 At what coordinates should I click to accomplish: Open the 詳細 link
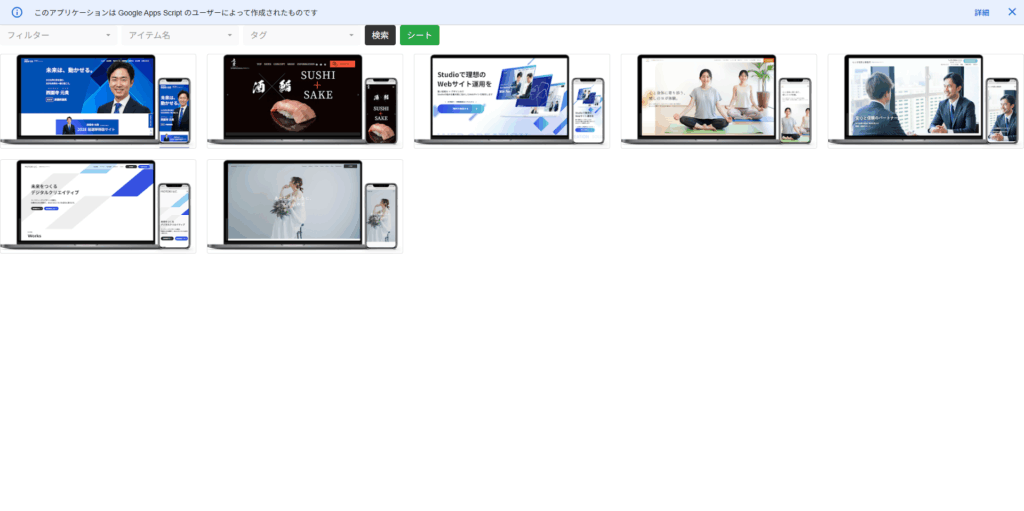pos(982,12)
